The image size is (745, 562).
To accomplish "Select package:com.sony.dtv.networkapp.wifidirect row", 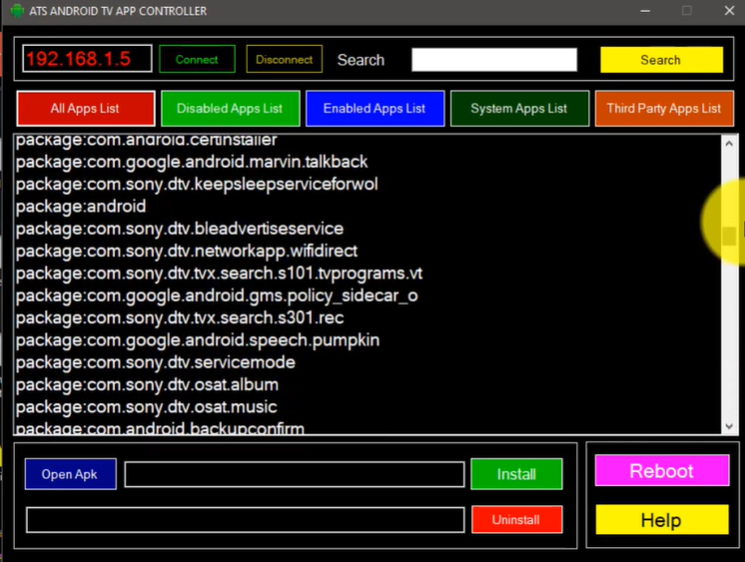I will [x=186, y=251].
